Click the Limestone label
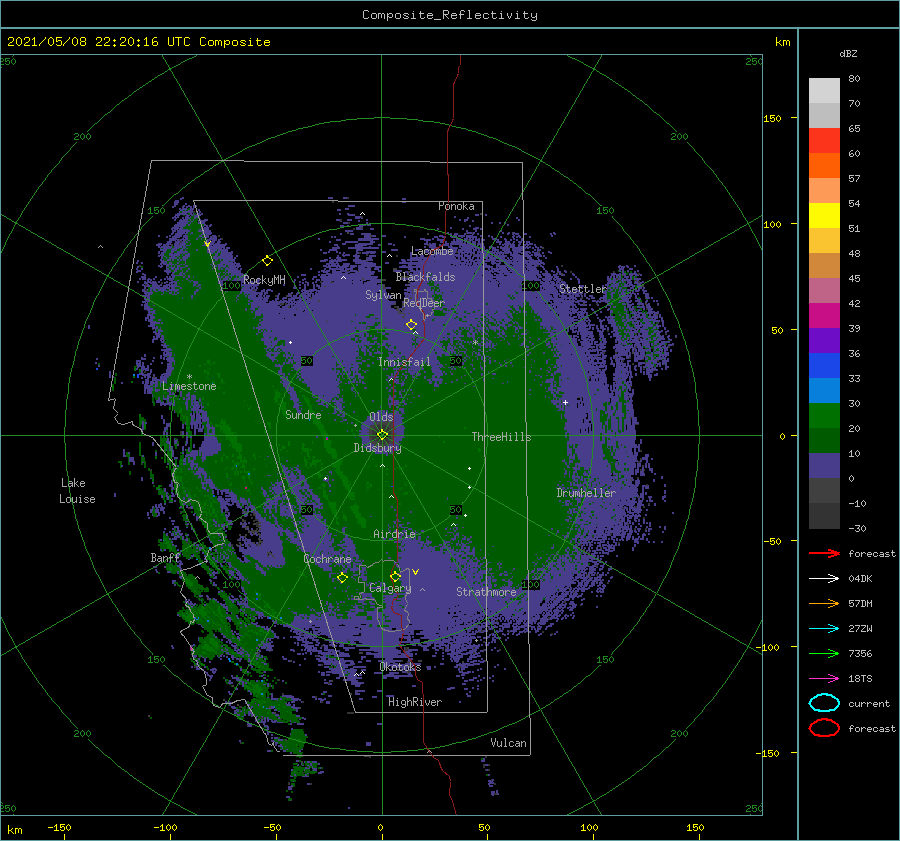Screen dimensions: 900x841 pyautogui.click(x=189, y=386)
